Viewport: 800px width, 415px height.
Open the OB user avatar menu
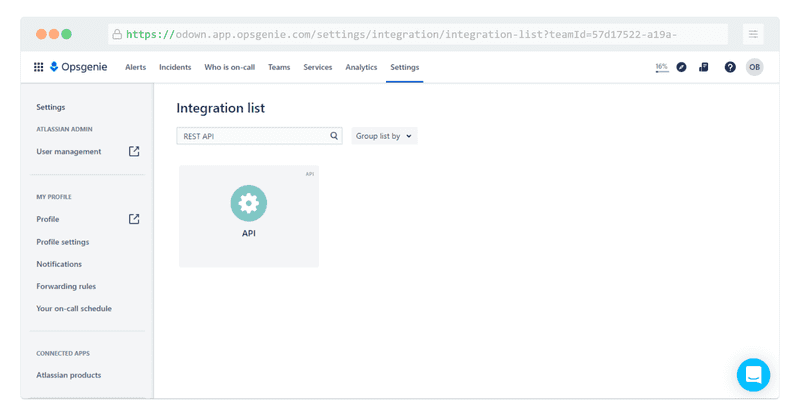click(x=754, y=67)
